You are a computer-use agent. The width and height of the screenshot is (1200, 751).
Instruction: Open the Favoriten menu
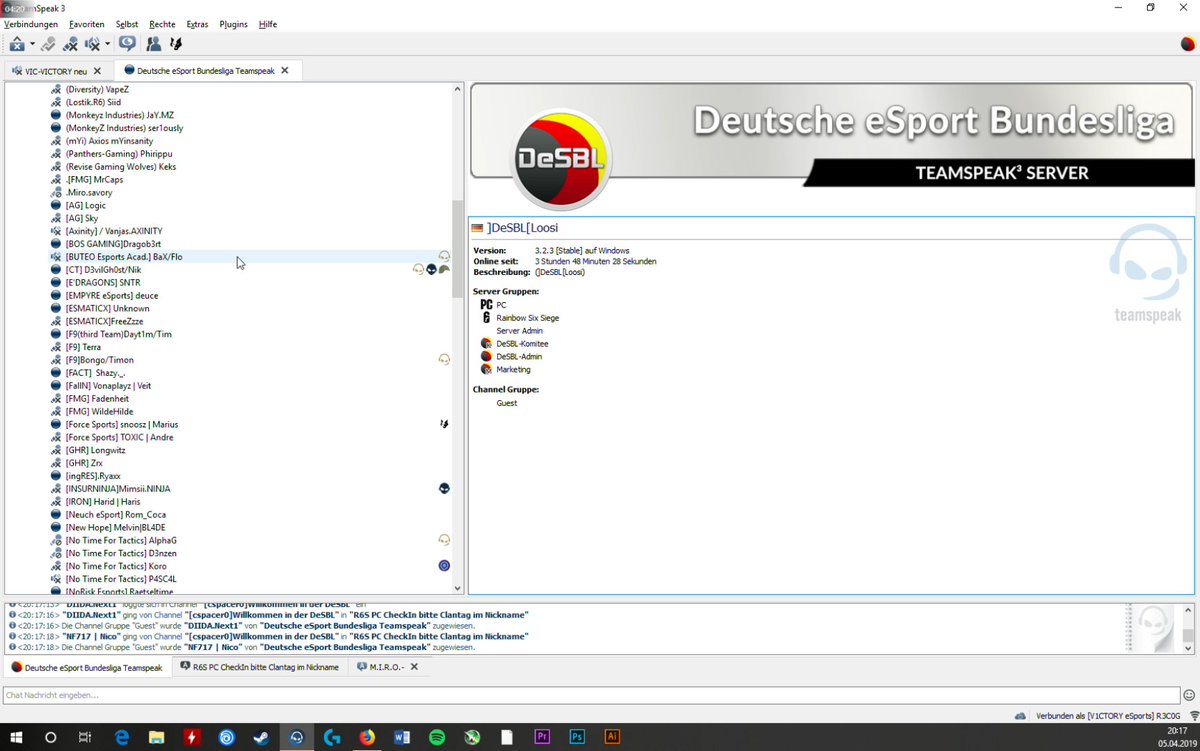(x=87, y=23)
